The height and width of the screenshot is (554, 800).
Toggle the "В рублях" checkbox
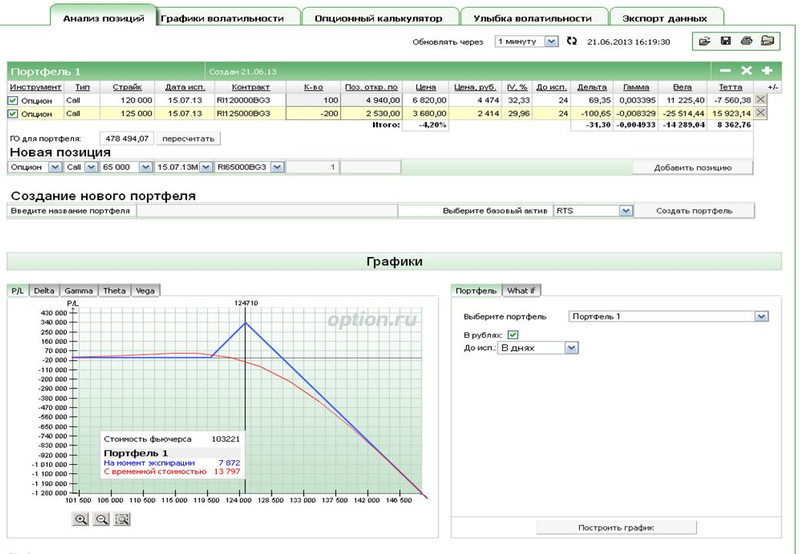click(513, 333)
